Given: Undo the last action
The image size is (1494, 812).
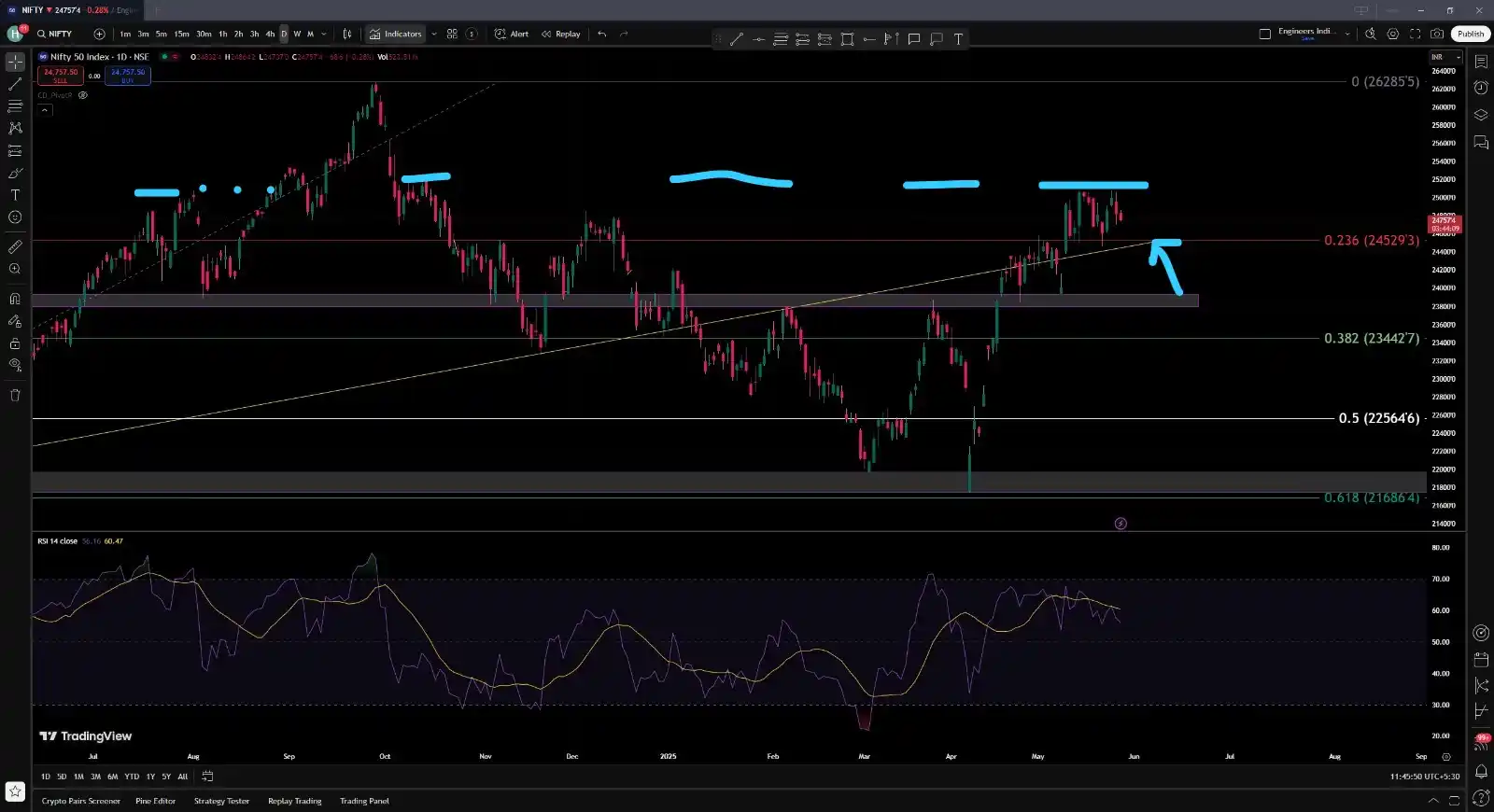Looking at the screenshot, I should point(602,34).
